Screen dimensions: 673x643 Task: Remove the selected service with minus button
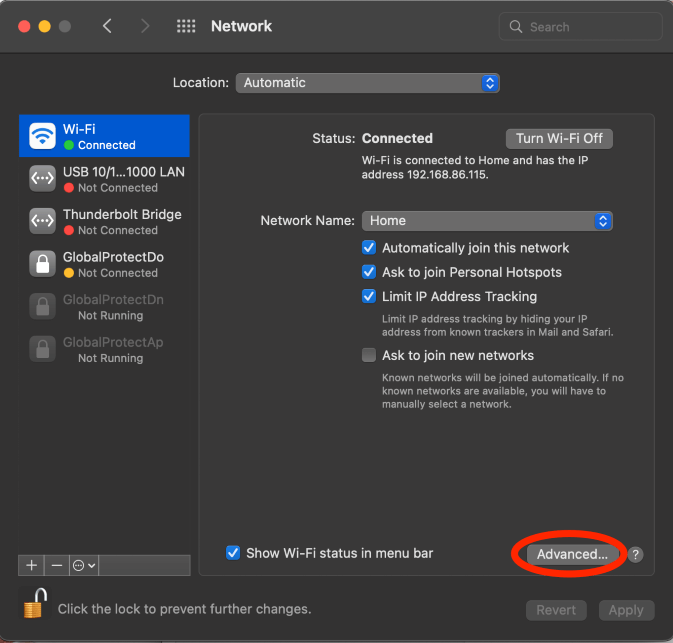point(57,565)
